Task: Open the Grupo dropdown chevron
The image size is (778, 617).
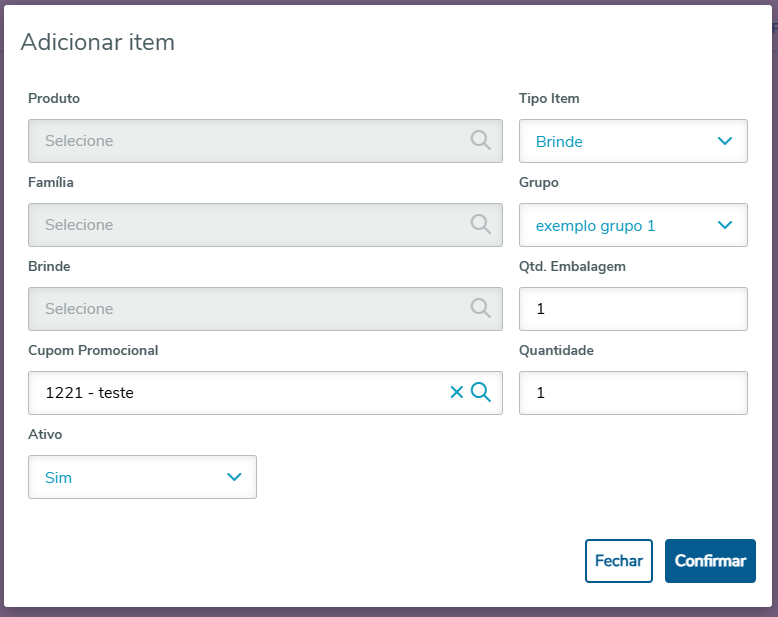Action: tap(726, 225)
